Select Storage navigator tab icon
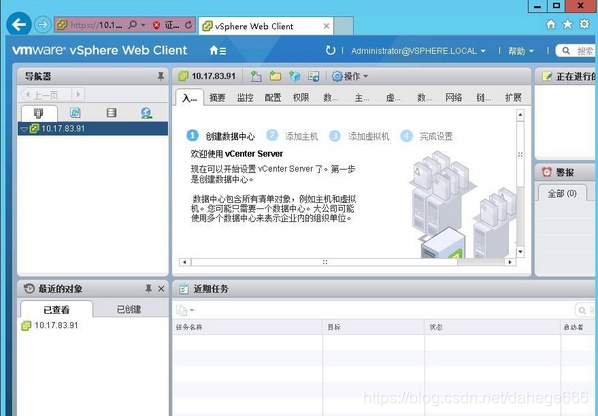Screen dimensions: 598x416 111,112
